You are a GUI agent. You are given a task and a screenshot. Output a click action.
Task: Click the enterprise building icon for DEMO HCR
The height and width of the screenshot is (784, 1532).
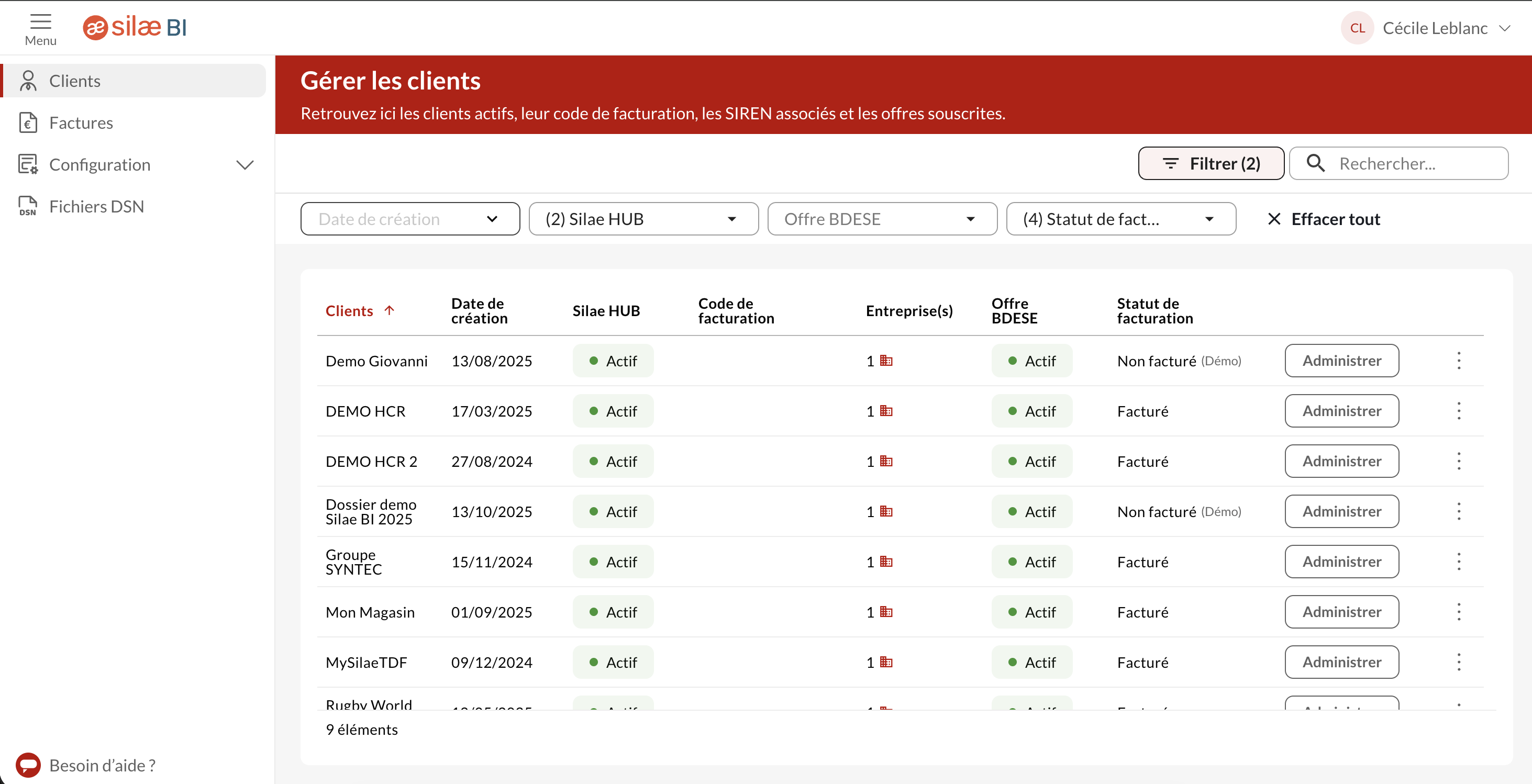point(886,411)
